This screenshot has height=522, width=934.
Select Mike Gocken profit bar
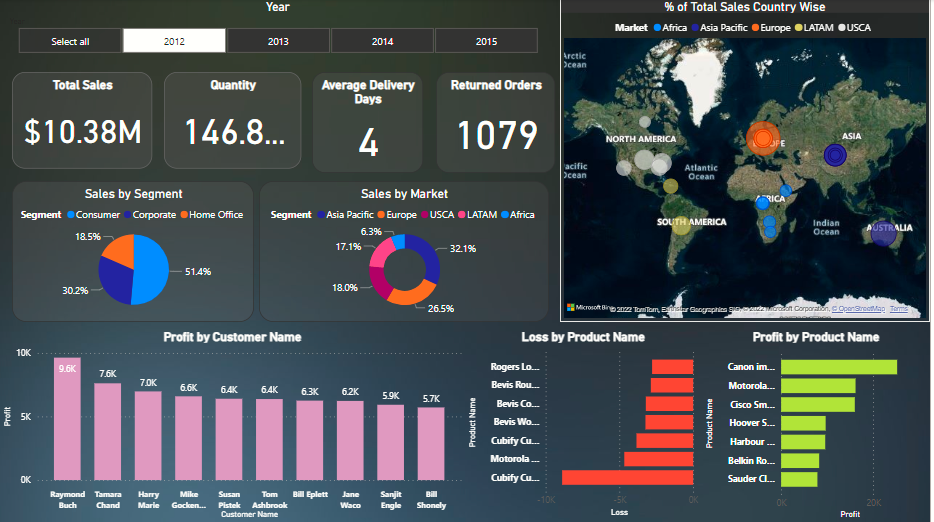point(189,438)
